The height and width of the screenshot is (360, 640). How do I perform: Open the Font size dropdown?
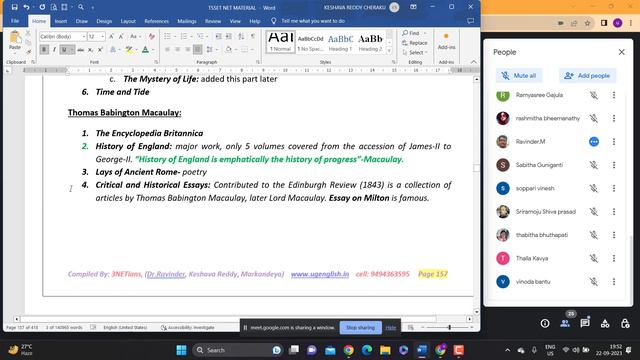pos(102,37)
